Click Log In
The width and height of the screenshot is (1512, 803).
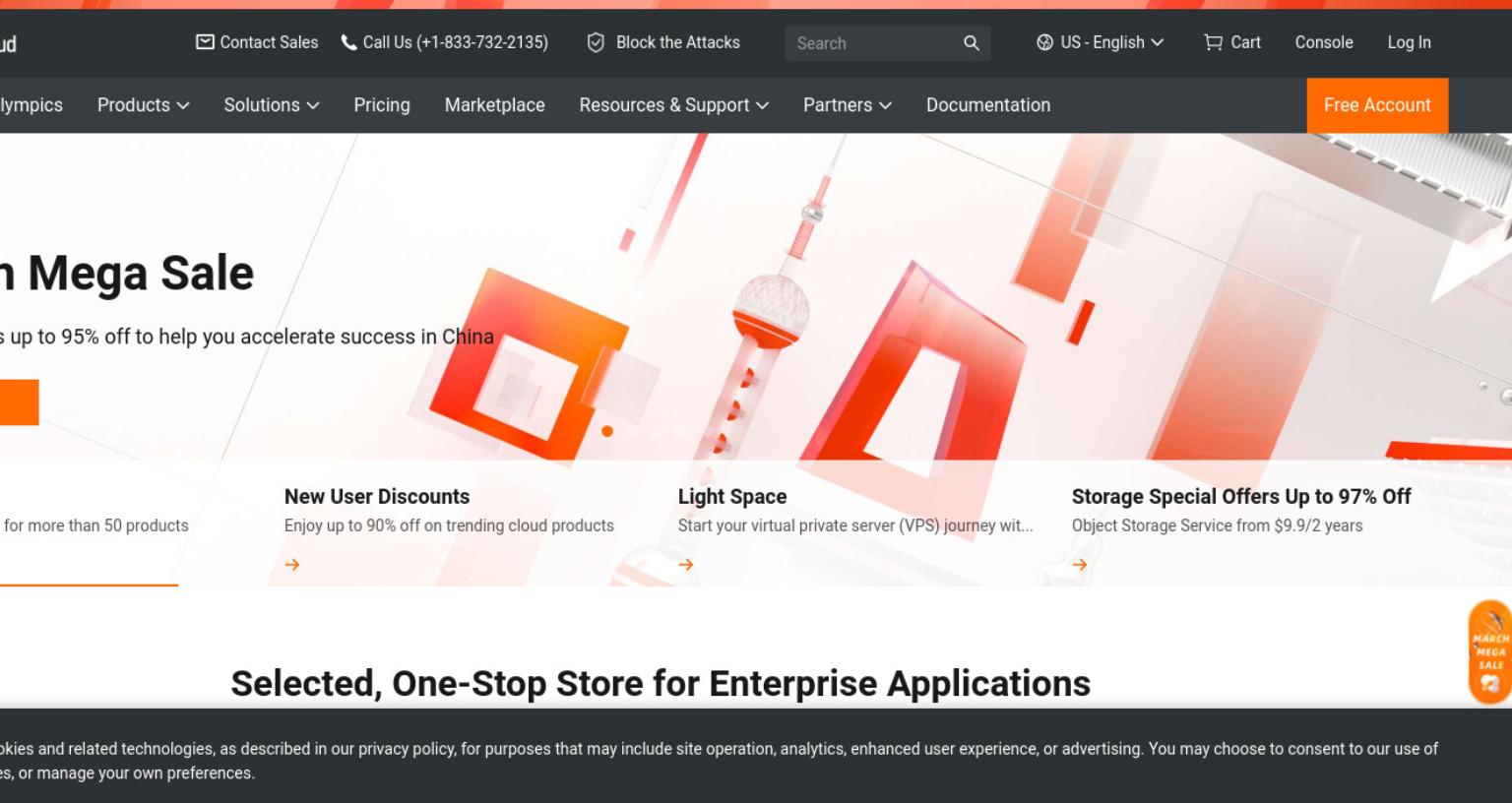click(x=1410, y=42)
